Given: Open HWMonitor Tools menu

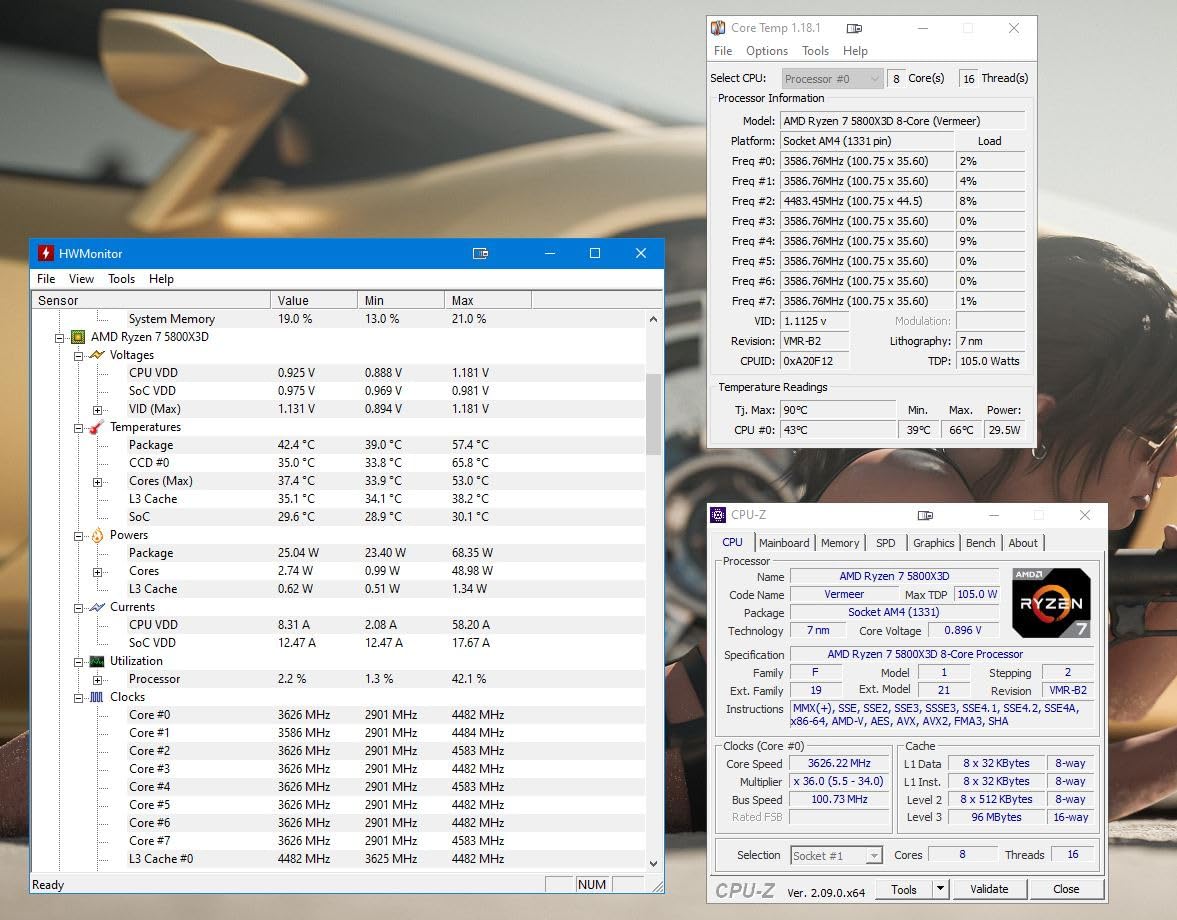Looking at the screenshot, I should tap(121, 278).
